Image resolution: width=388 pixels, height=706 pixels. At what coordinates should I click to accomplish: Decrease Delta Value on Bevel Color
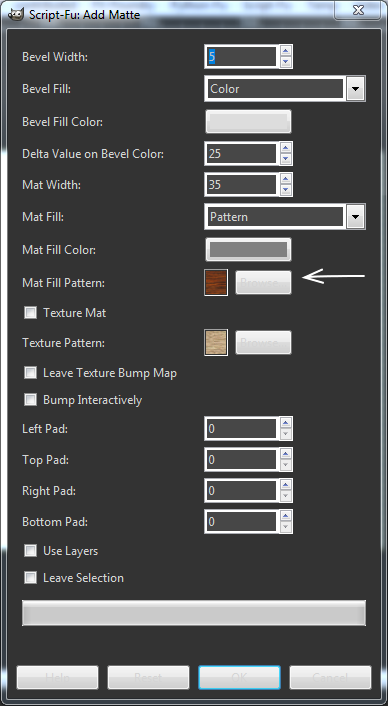(286, 159)
